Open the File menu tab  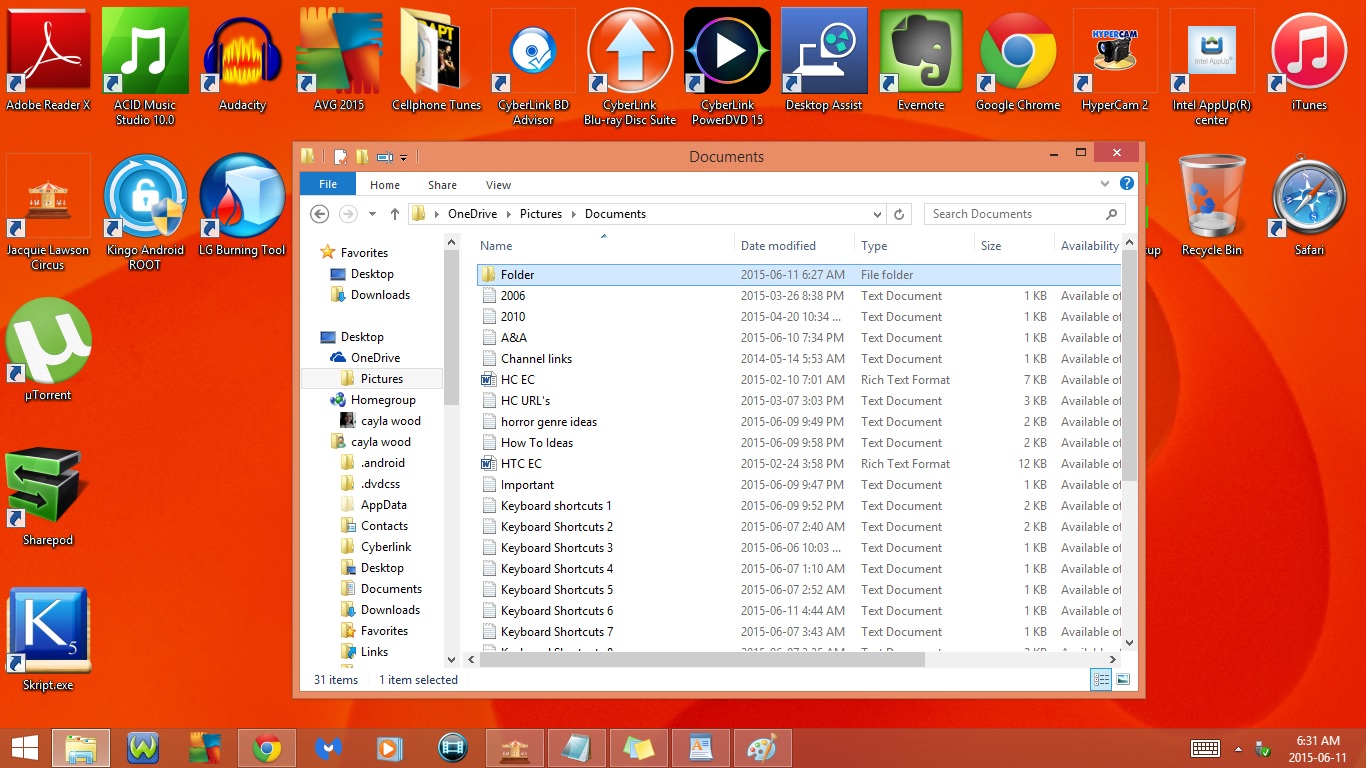pyautogui.click(x=328, y=184)
